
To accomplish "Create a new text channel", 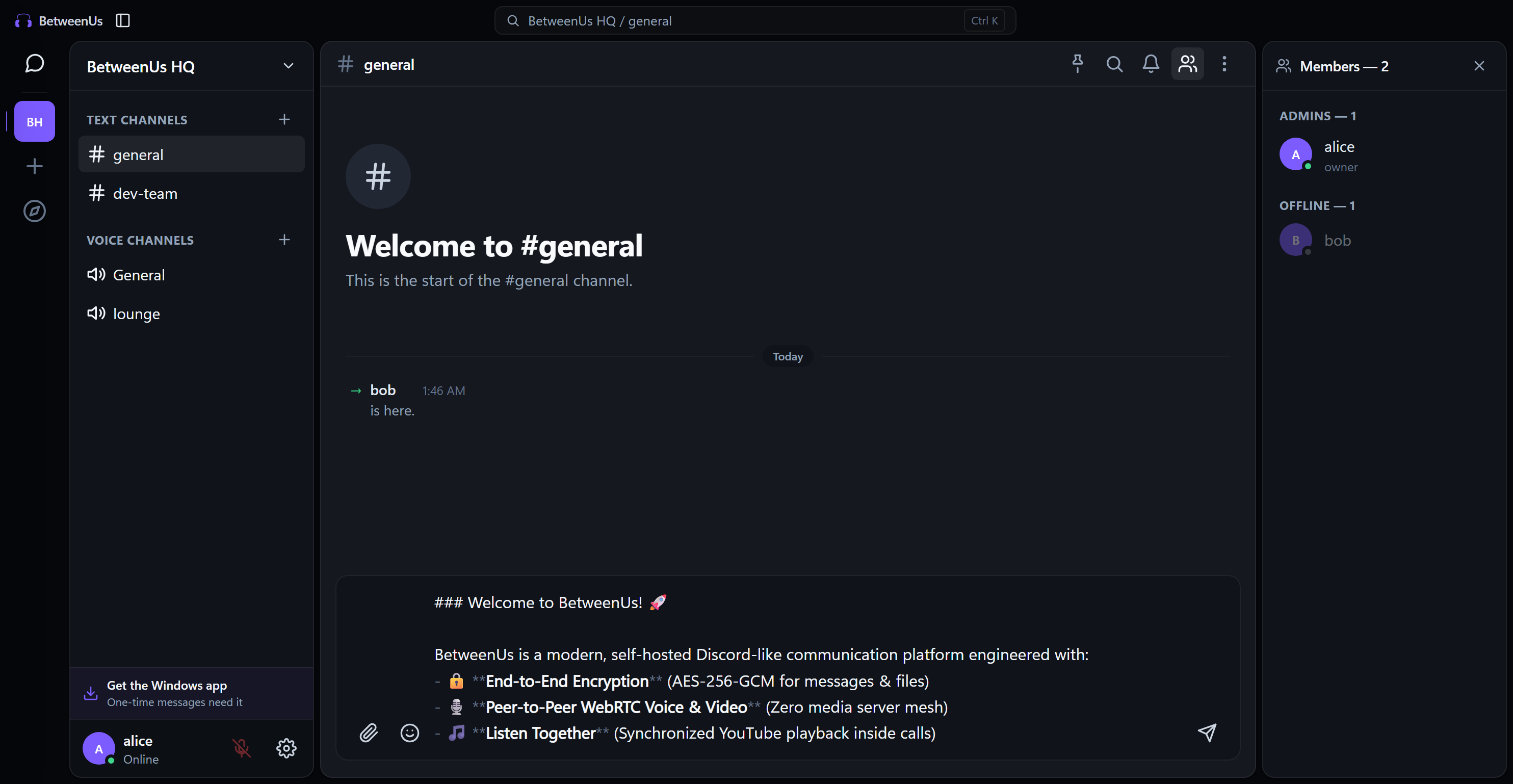I will click(x=284, y=119).
